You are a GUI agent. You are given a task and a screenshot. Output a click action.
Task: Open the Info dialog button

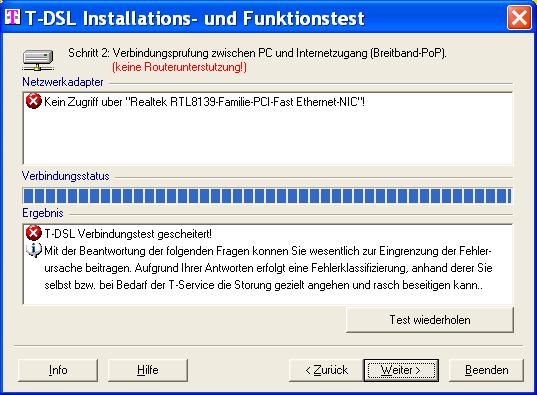pos(58,370)
